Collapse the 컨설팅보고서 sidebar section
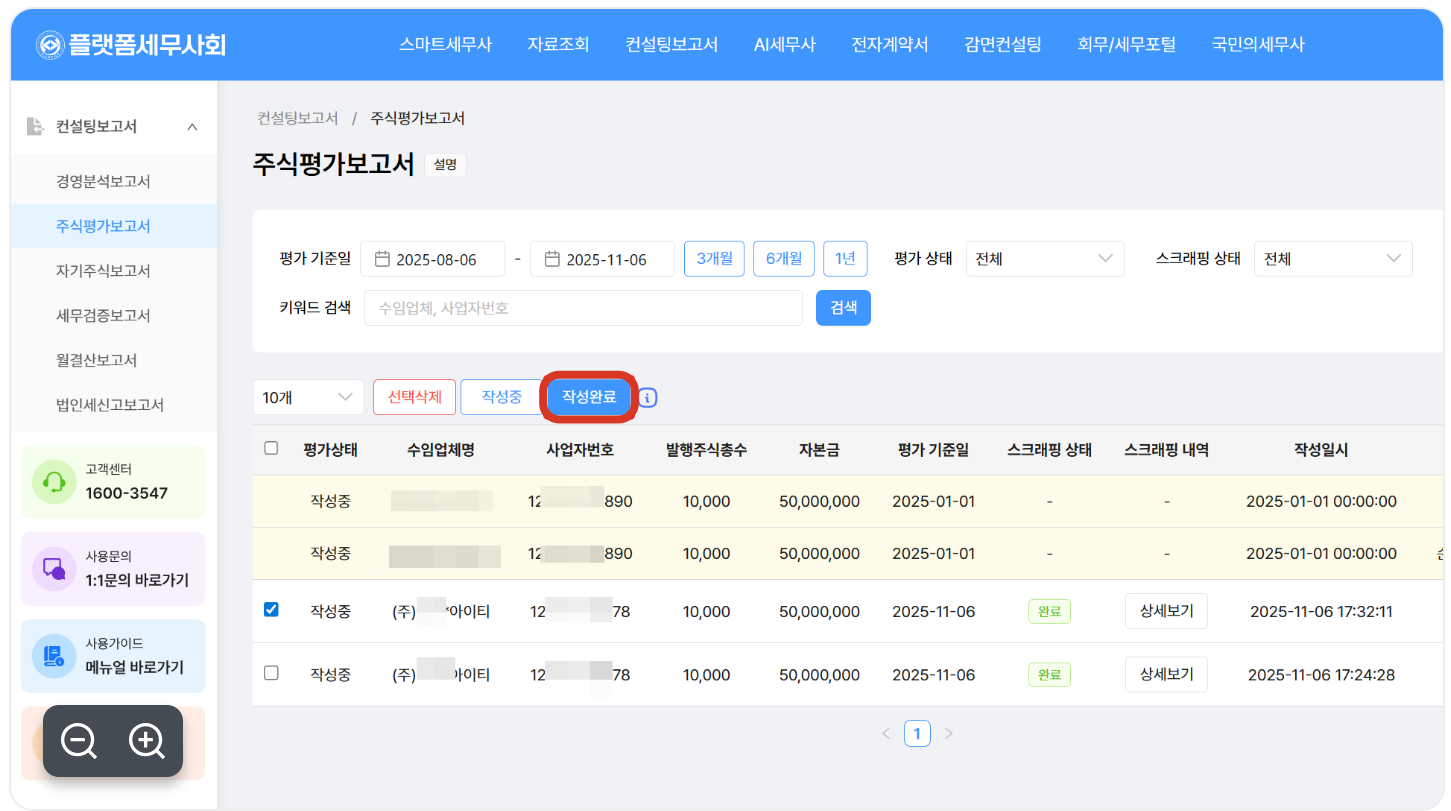 pos(193,127)
